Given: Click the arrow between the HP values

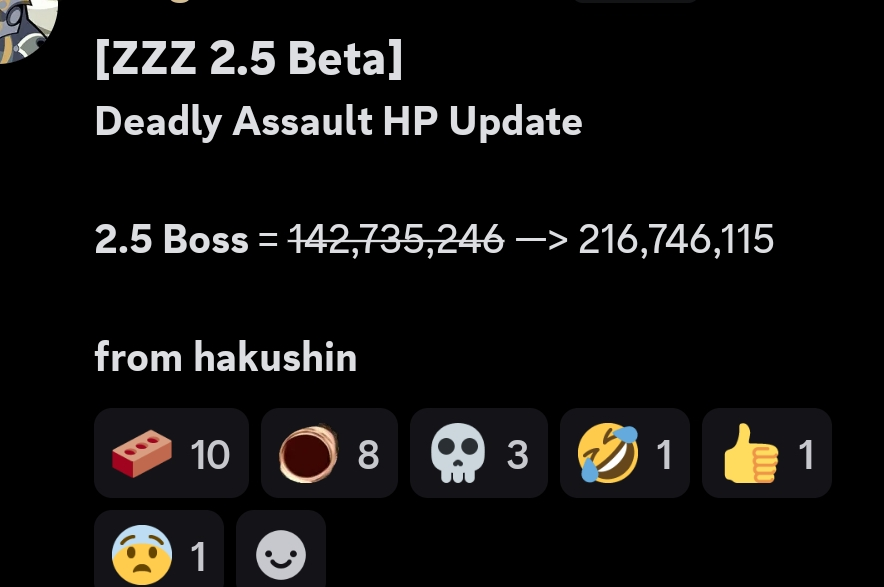Looking at the screenshot, I should tap(542, 240).
